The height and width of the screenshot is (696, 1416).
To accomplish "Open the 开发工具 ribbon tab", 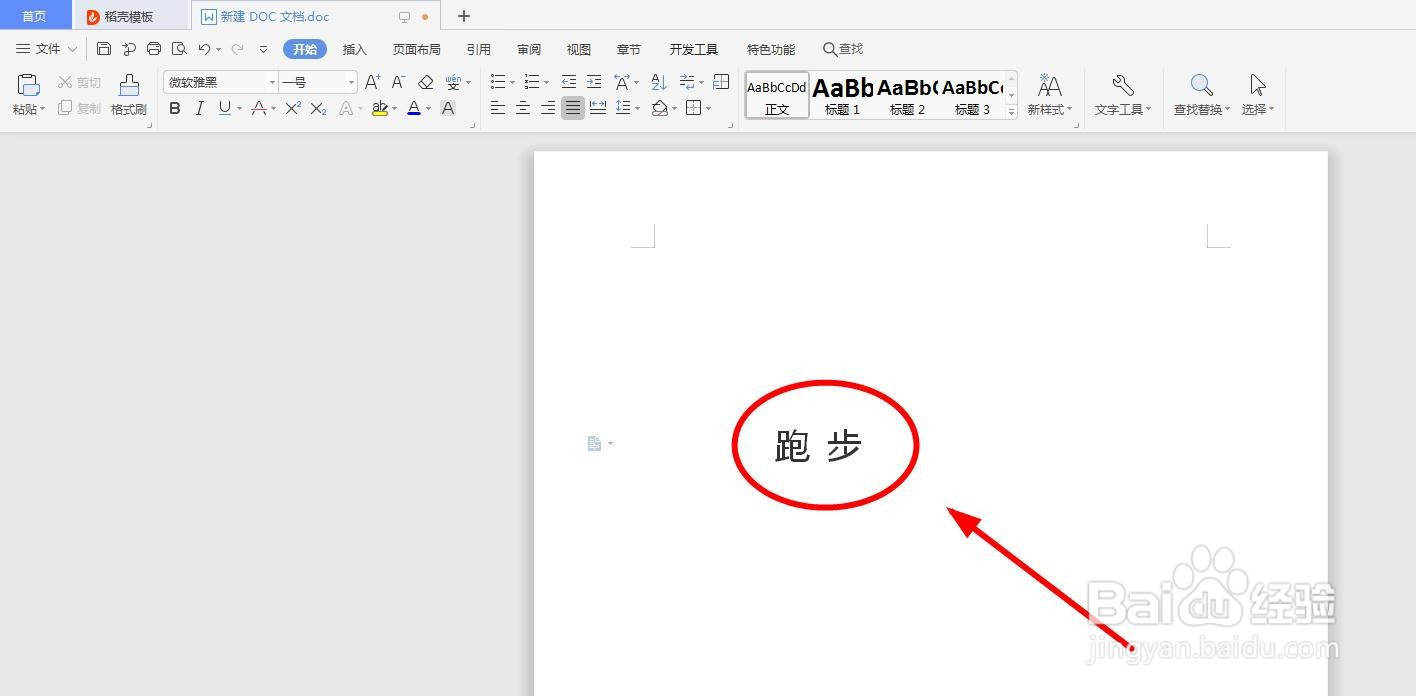I will tap(694, 49).
